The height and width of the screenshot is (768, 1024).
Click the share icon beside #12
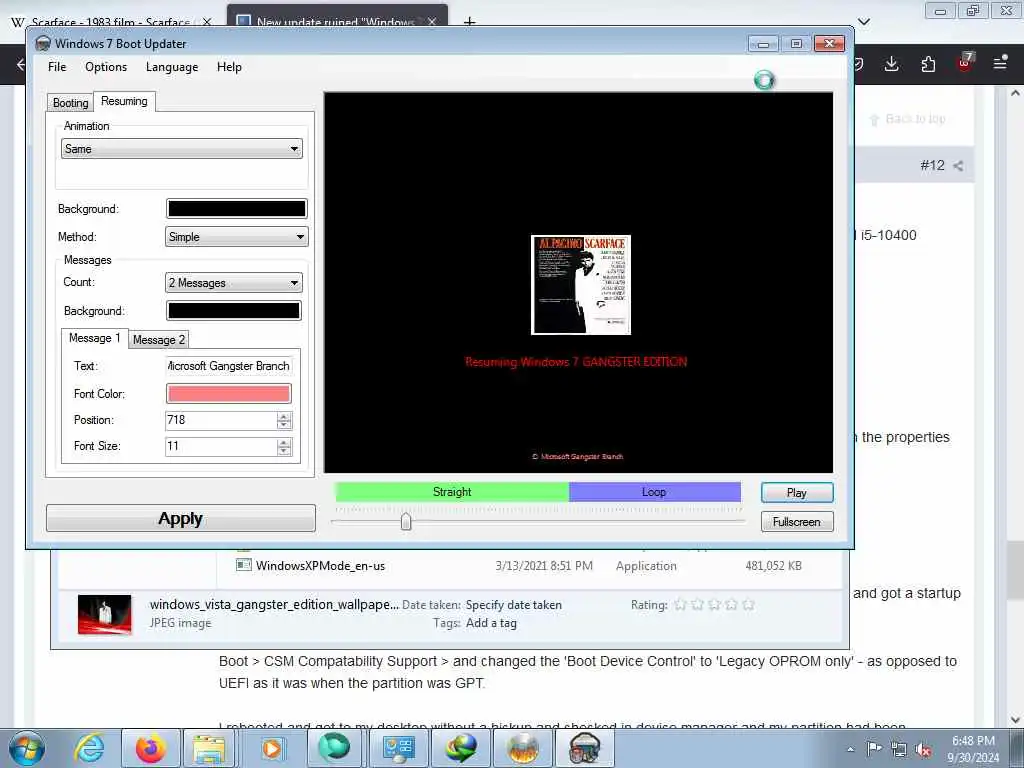pos(958,166)
